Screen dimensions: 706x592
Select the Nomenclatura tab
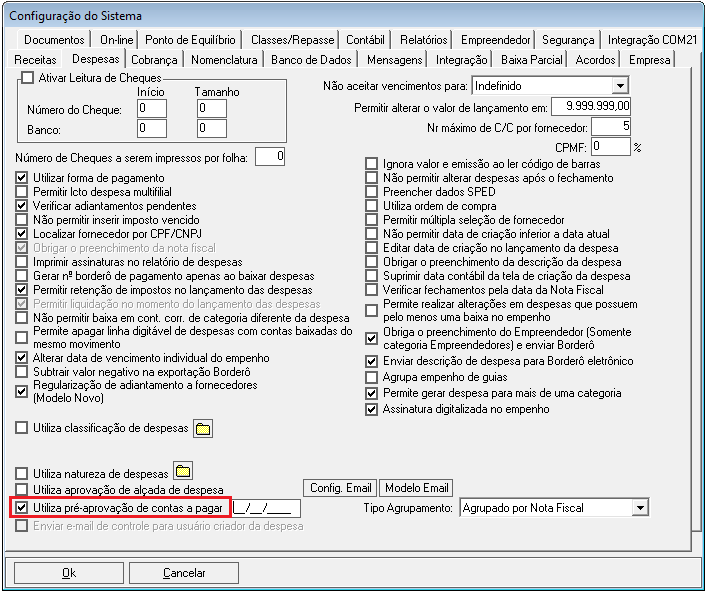[x=224, y=60]
